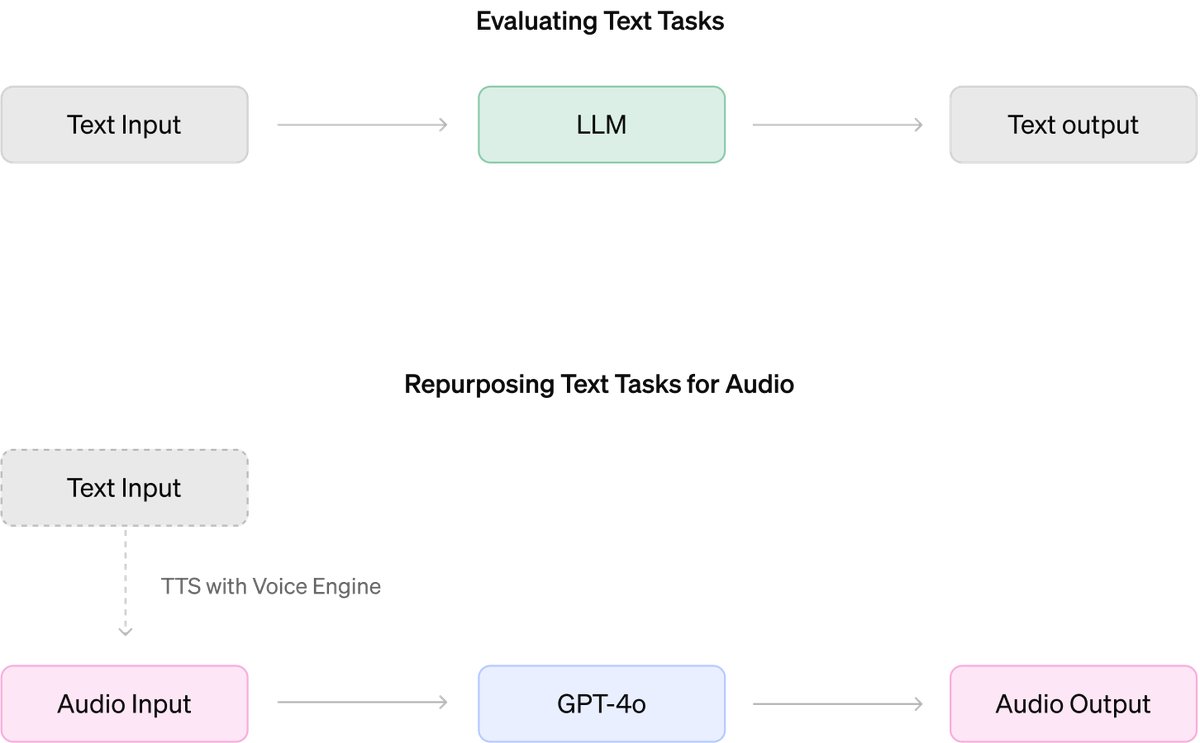Click the "Repurposing Text Tasks for Audio" heading

[x=599, y=384]
